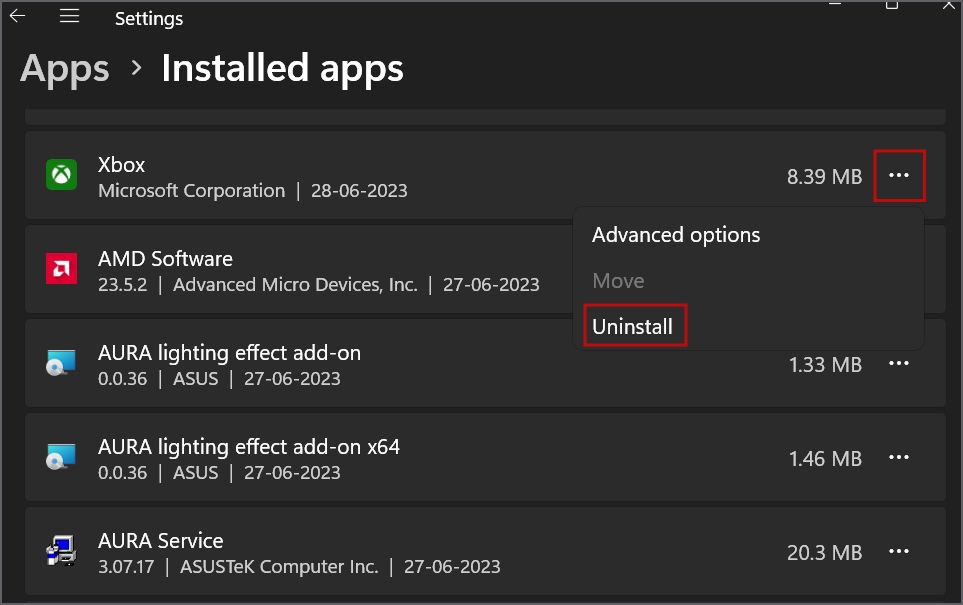Select Advanced options for Xbox
The image size is (963, 605).
pyautogui.click(x=675, y=234)
